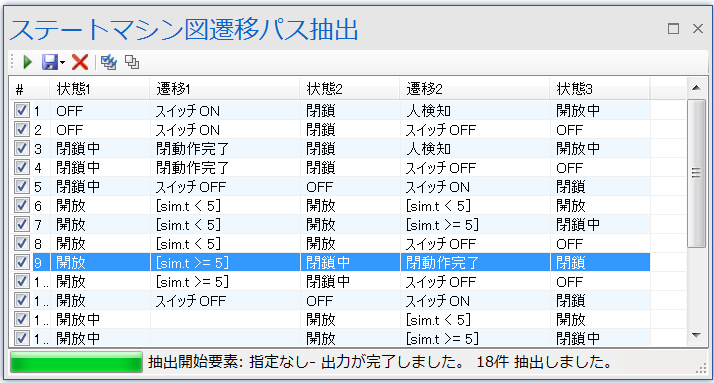Click the overlapping squares toolbar icon
Screen dimensions: 714x383
[x=132, y=62]
